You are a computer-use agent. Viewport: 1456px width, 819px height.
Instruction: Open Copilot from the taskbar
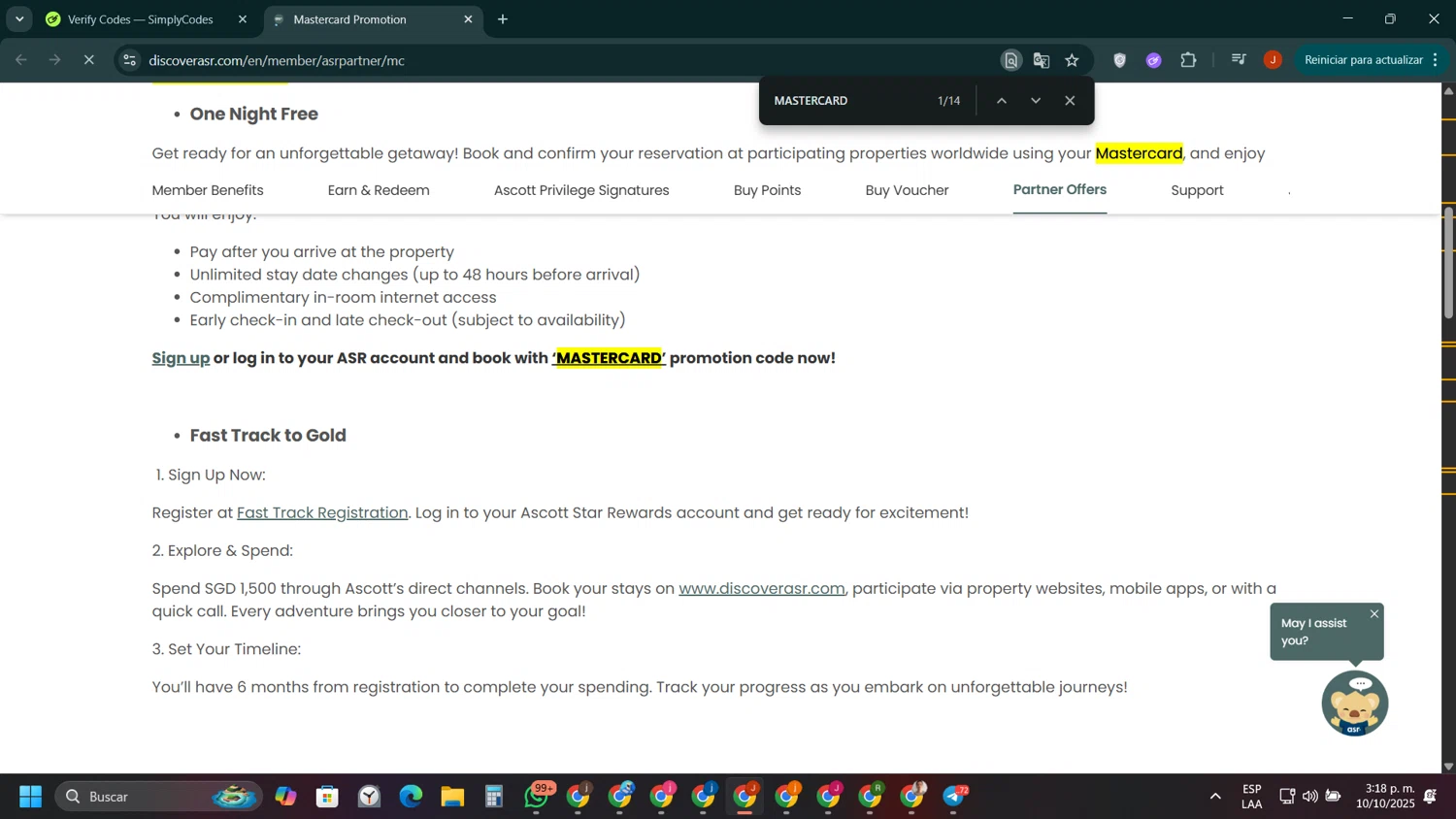[x=285, y=797]
